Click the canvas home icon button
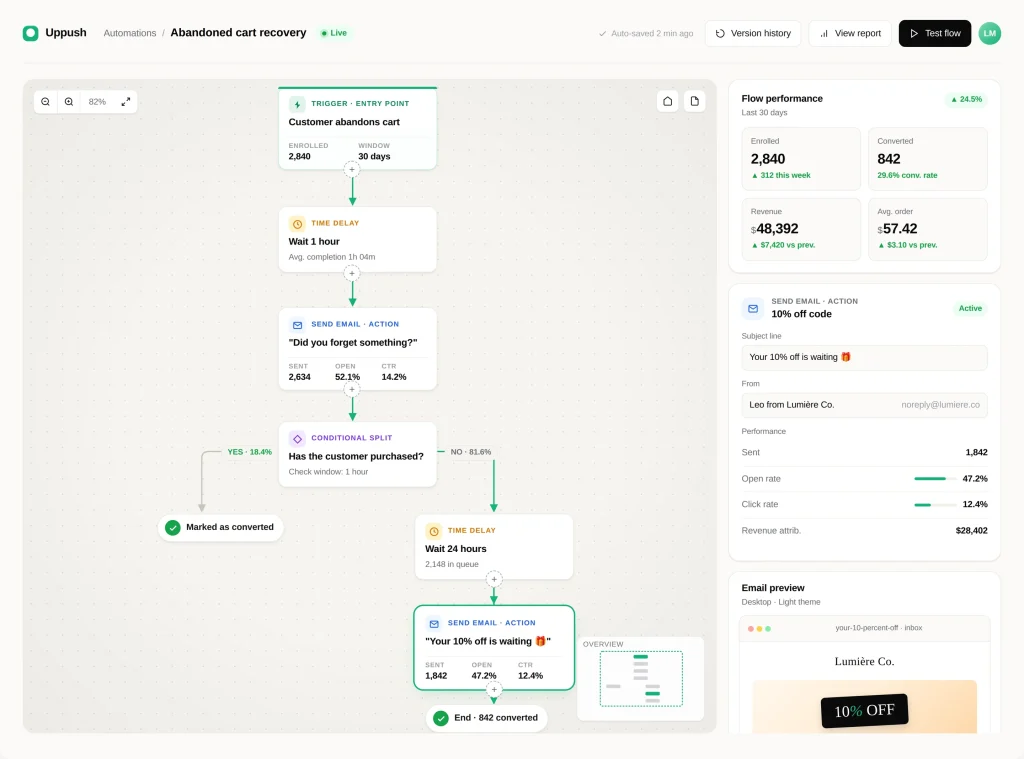Viewport: 1024px width, 759px height. pos(667,101)
